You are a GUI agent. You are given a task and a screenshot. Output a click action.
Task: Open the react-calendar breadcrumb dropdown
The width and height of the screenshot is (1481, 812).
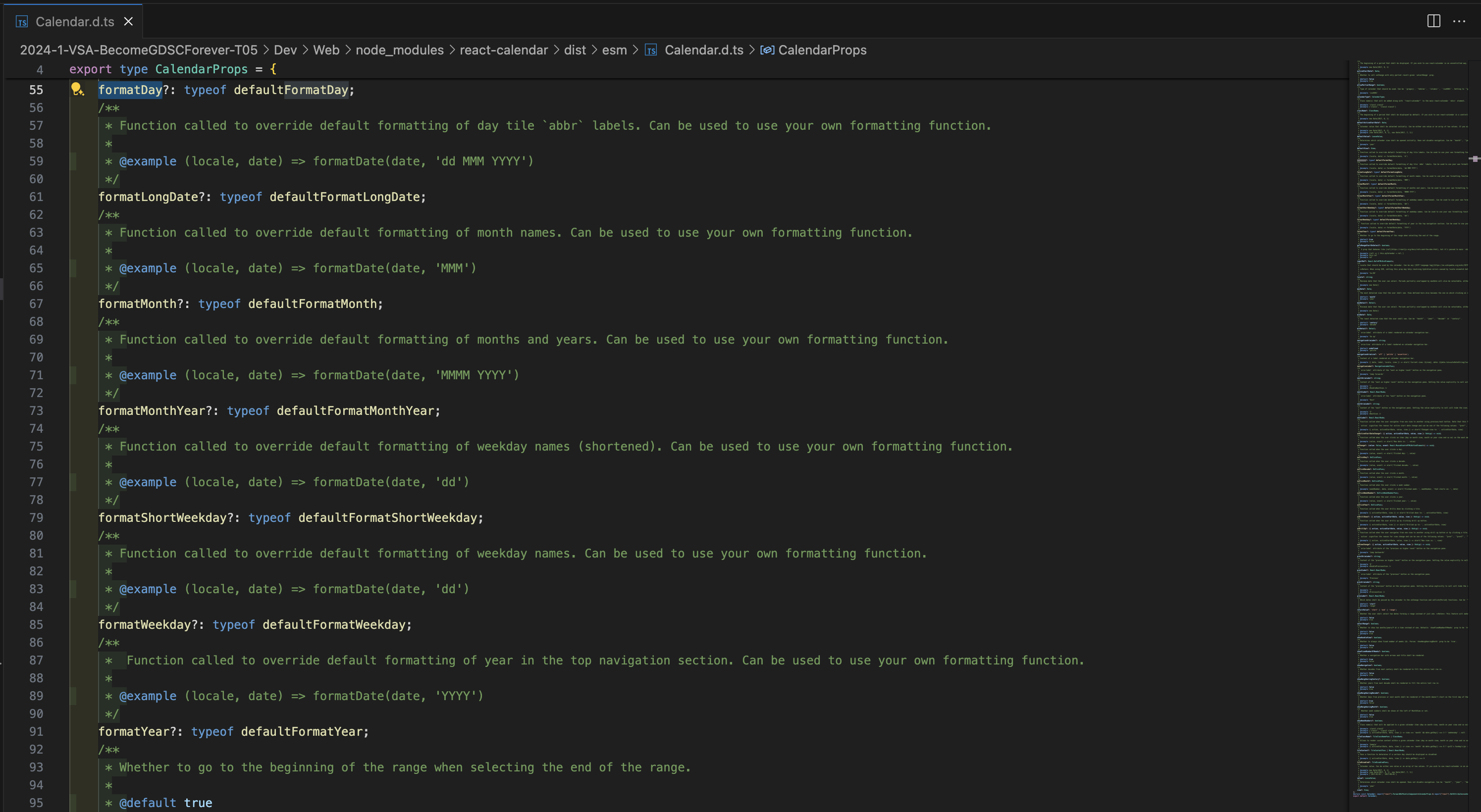click(504, 50)
